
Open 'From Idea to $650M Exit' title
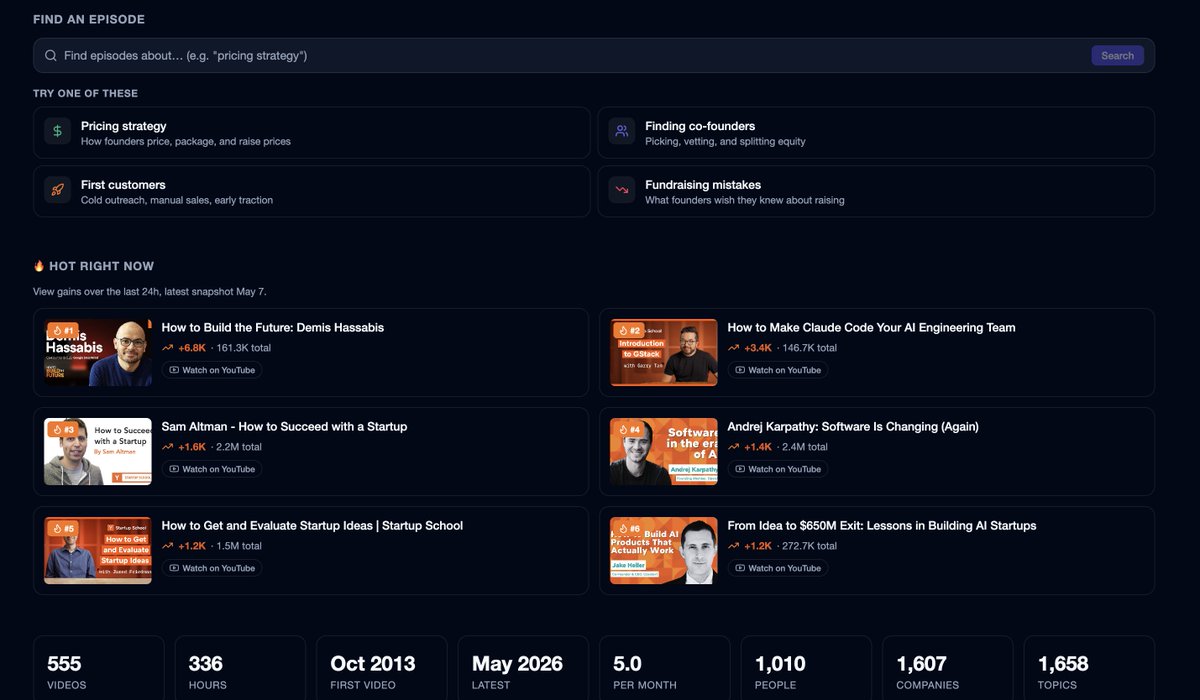(x=882, y=525)
